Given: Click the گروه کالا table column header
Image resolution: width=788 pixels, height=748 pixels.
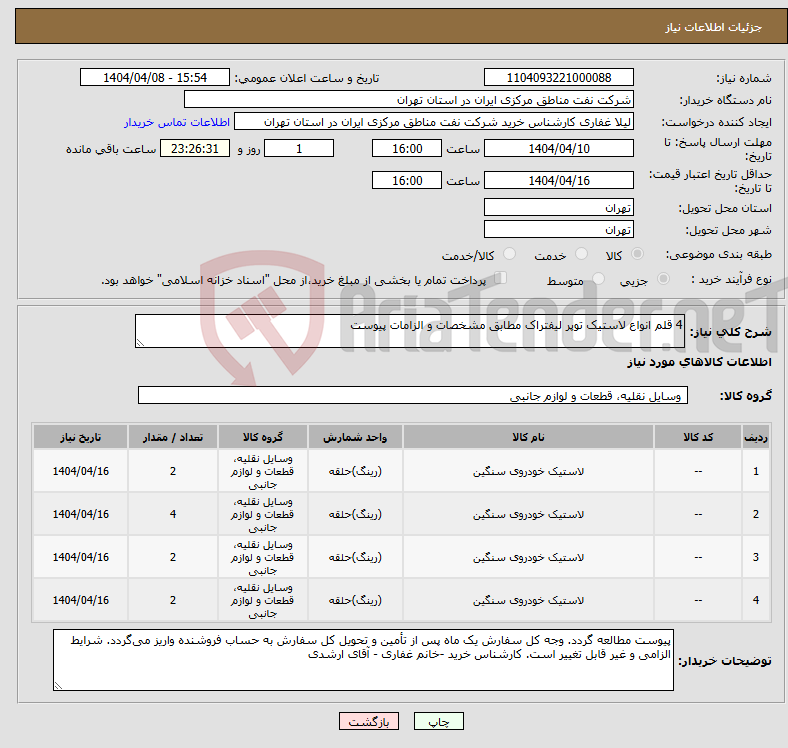Looking at the screenshot, I should pyautogui.click(x=262, y=437).
